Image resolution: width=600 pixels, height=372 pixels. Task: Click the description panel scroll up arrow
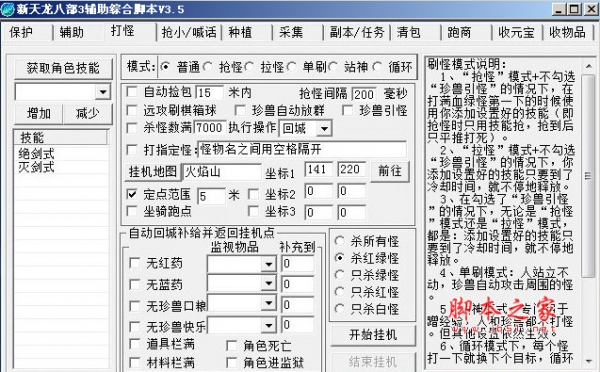589,66
